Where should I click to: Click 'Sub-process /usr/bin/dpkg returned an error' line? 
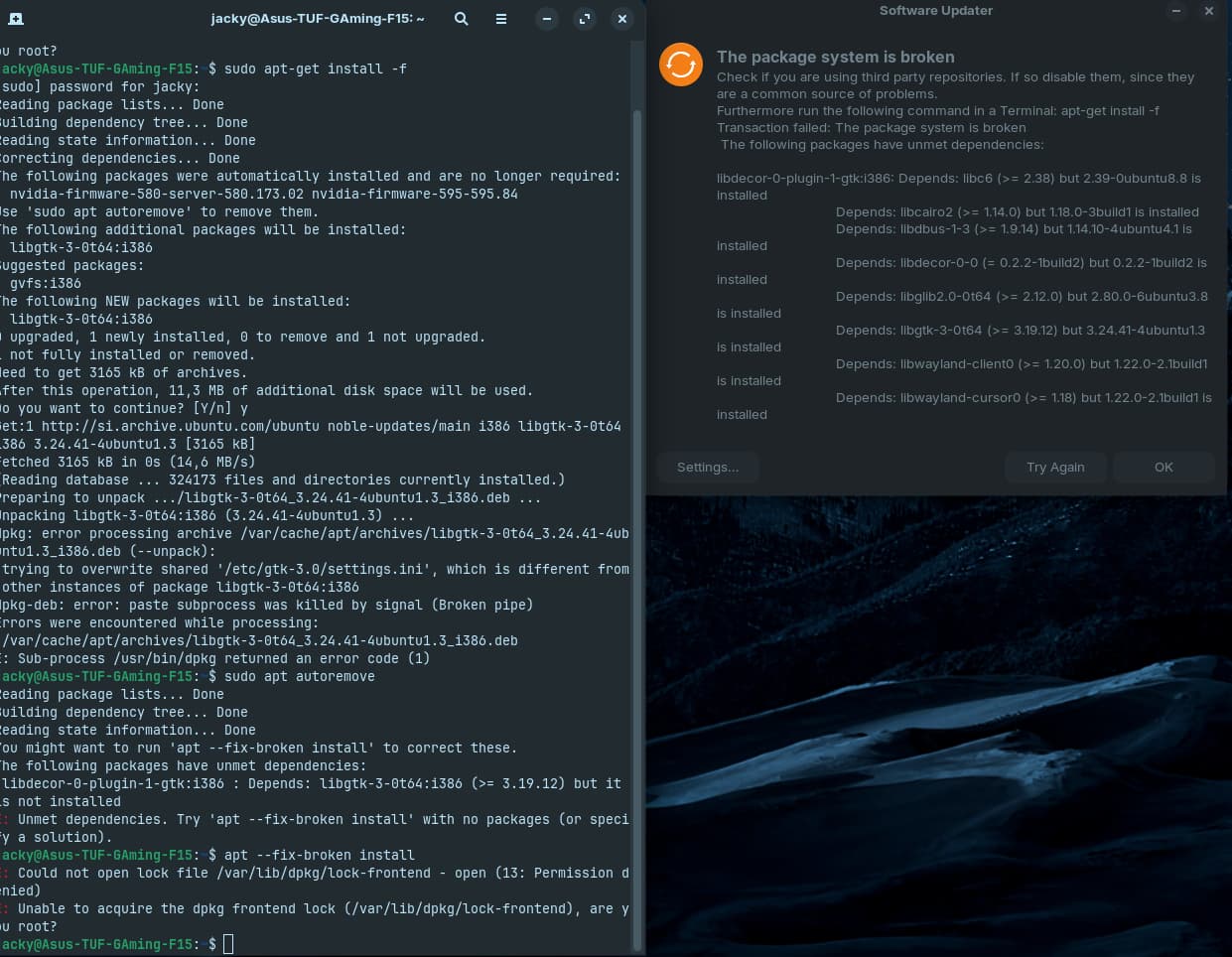215,659
